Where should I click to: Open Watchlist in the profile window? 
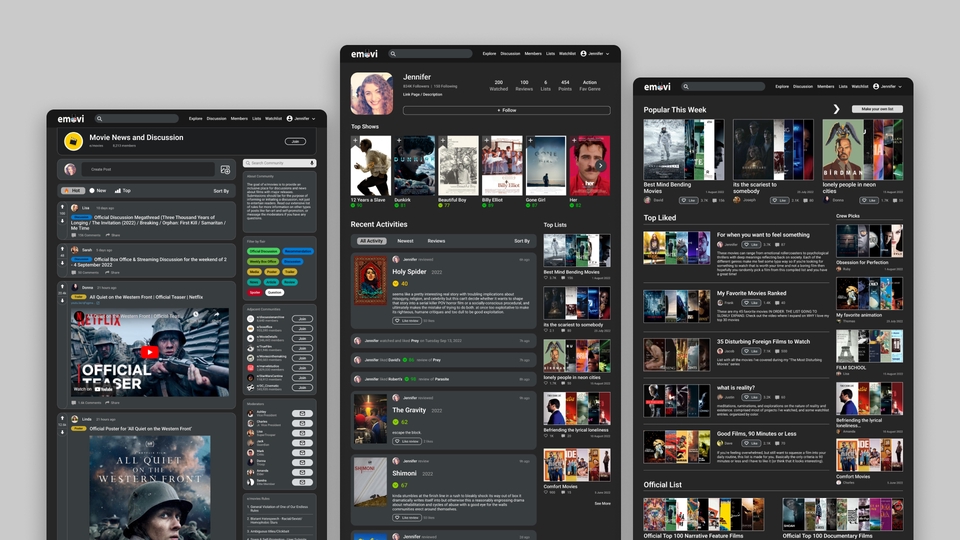tap(567, 54)
